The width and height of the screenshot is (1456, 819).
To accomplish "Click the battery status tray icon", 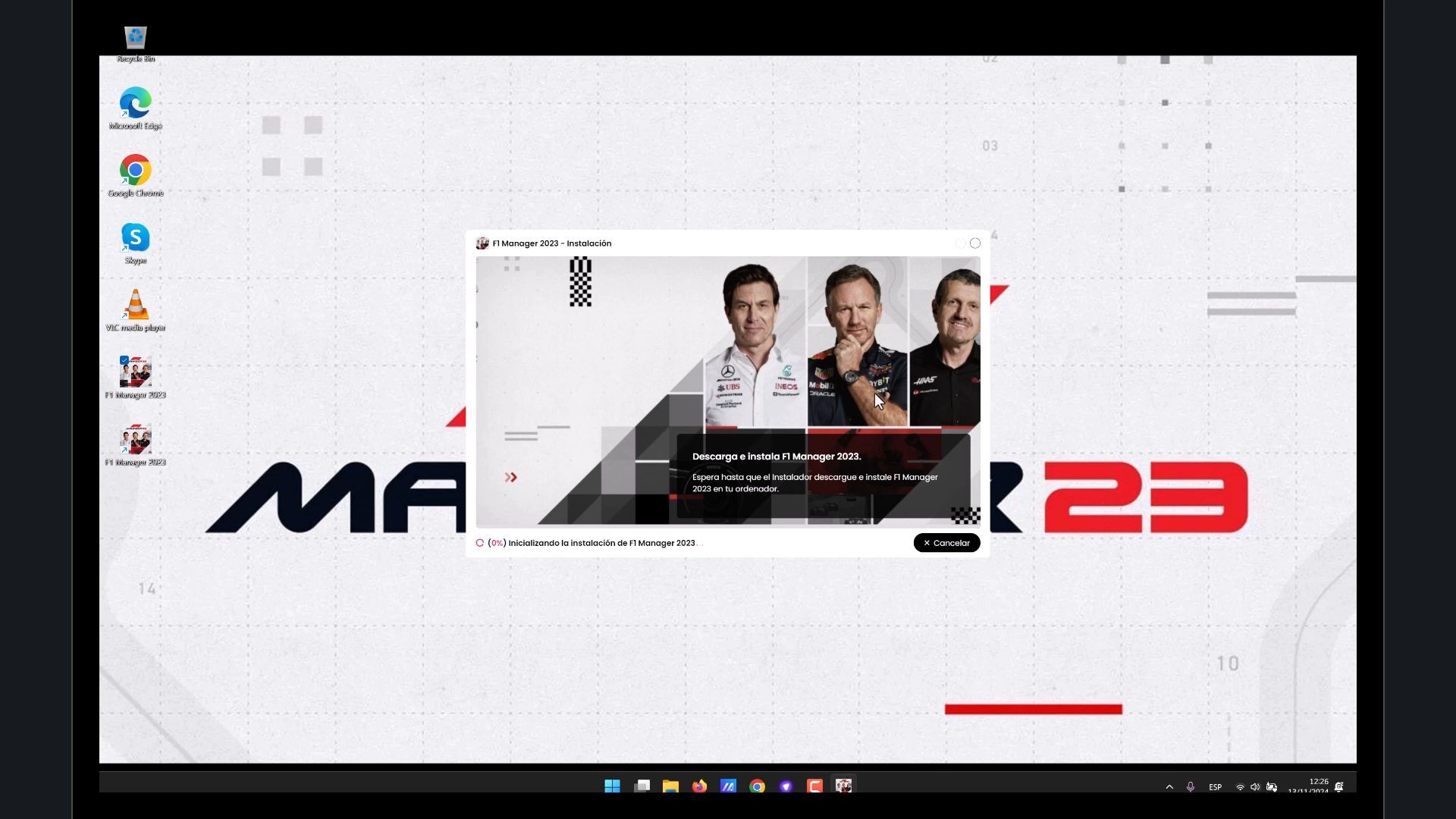I will (x=1272, y=787).
